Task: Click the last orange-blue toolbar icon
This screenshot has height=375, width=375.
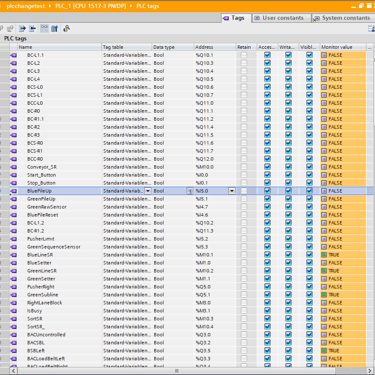Action: coord(66,29)
